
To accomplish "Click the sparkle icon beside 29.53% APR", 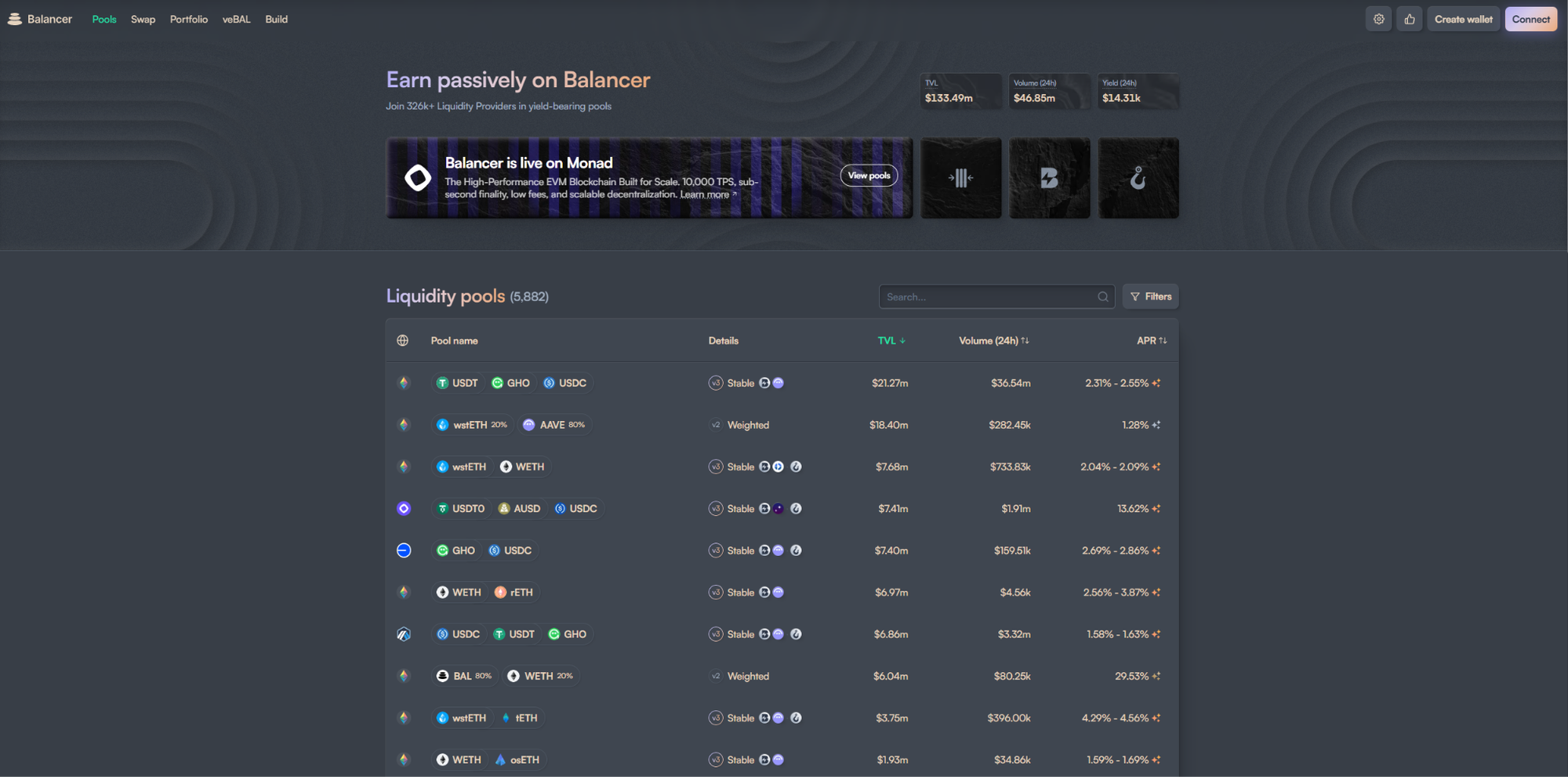I will click(1156, 676).
